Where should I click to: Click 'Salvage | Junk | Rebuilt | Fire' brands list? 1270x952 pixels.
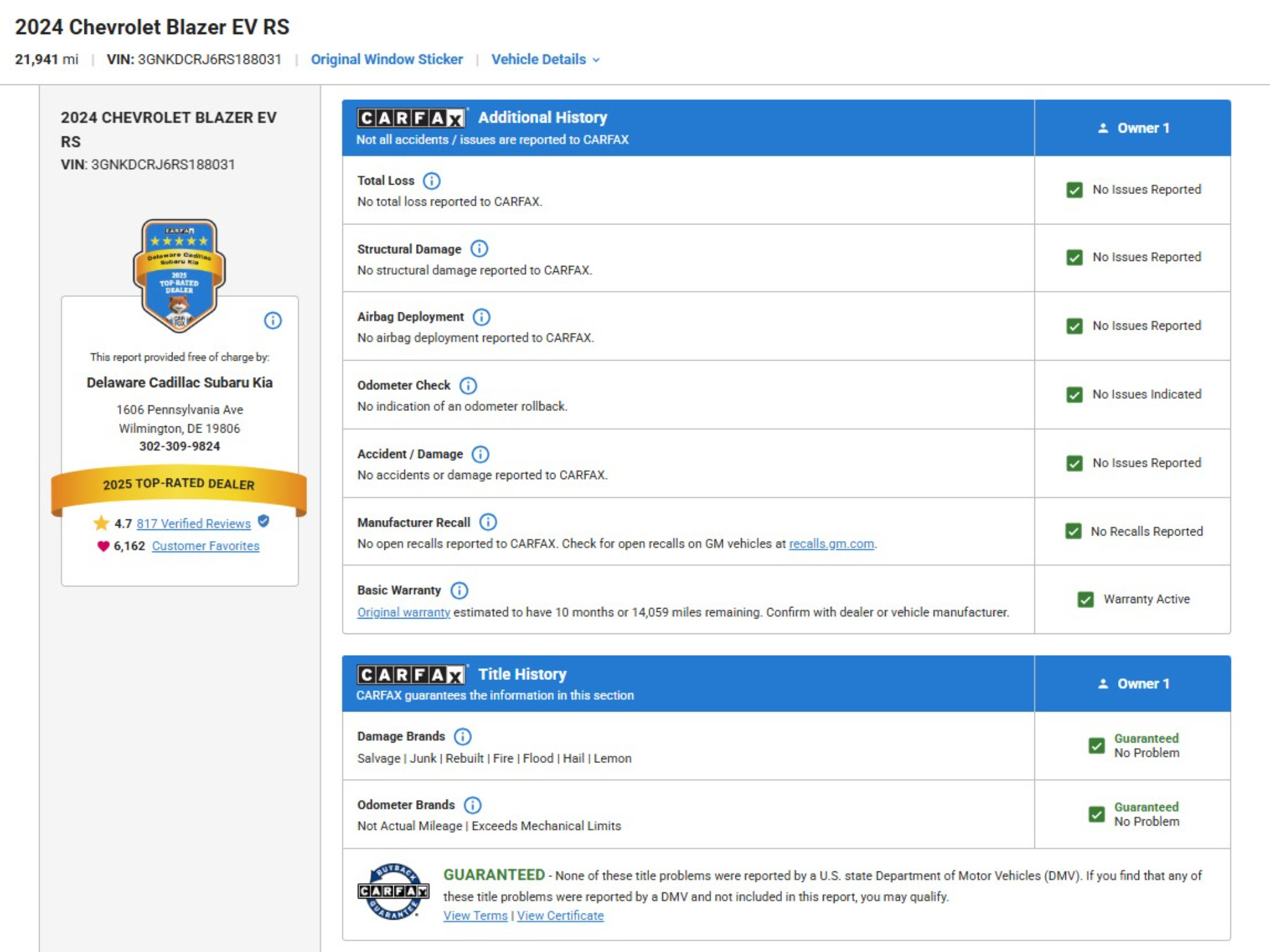(494, 758)
